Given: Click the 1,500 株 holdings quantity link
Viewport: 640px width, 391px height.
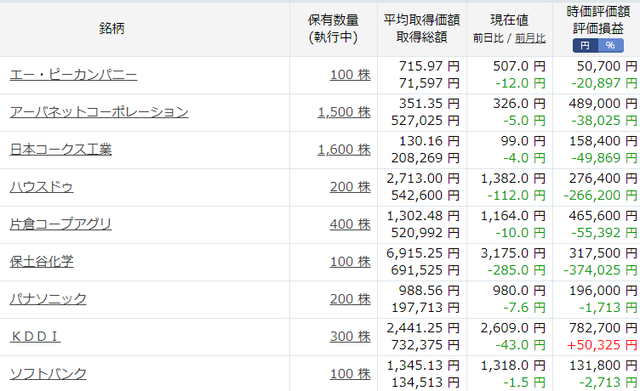Looking at the screenshot, I should tap(344, 112).
